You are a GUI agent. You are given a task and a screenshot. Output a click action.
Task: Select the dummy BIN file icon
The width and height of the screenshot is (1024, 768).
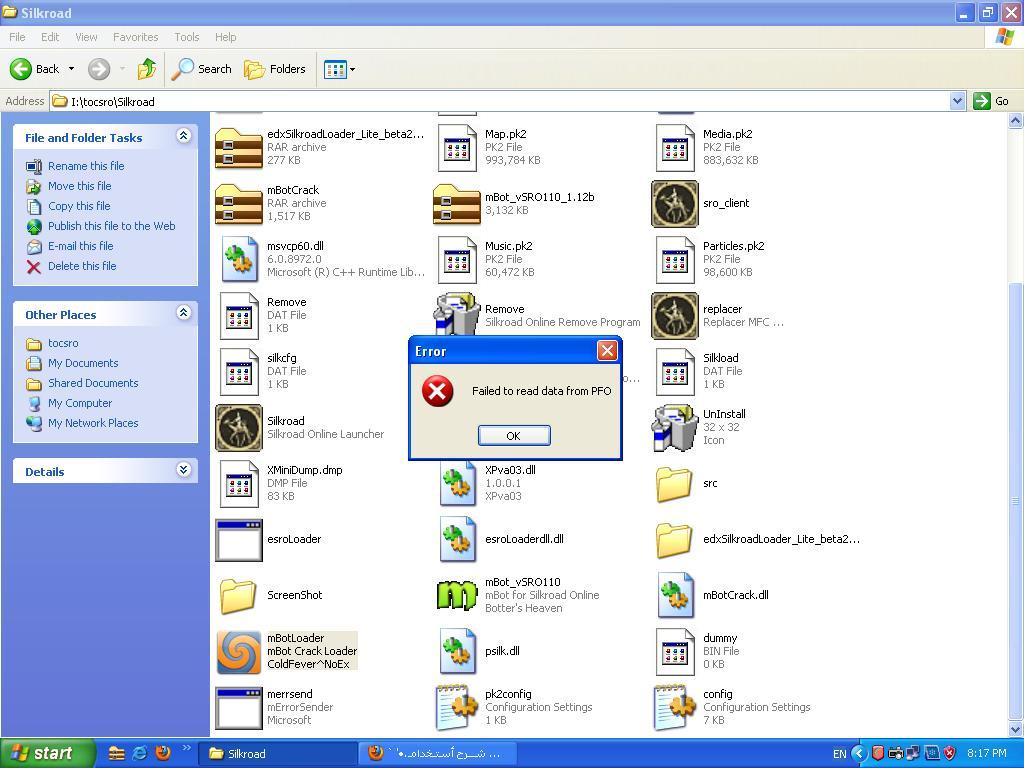click(675, 652)
